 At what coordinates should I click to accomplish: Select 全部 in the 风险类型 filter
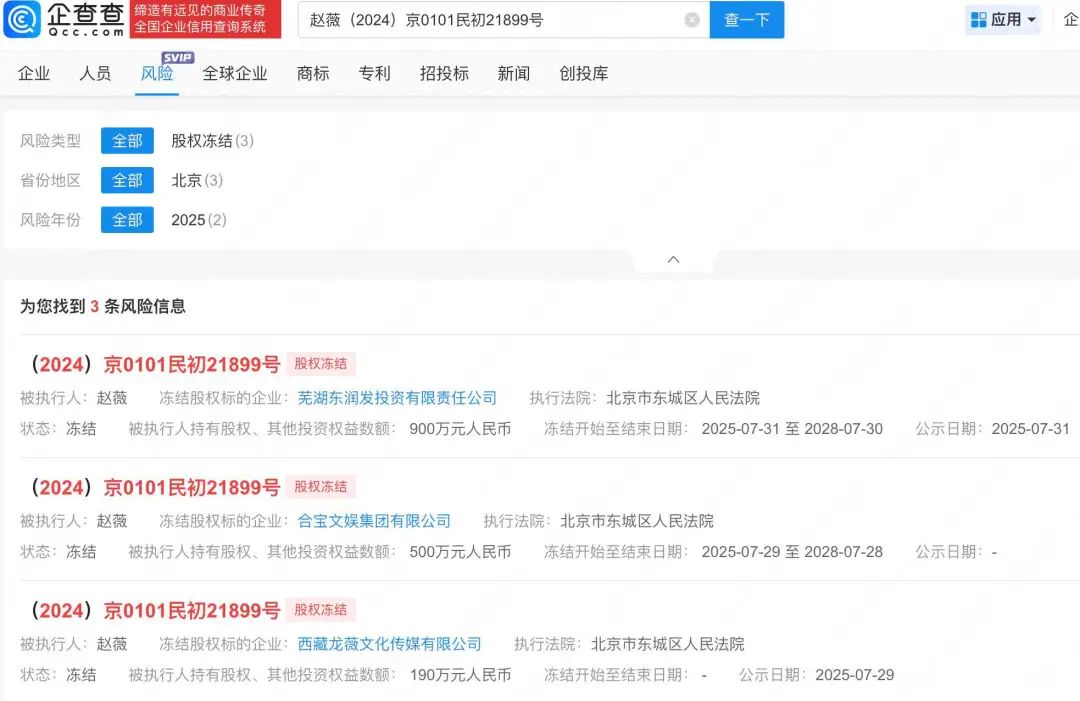[x=127, y=141]
